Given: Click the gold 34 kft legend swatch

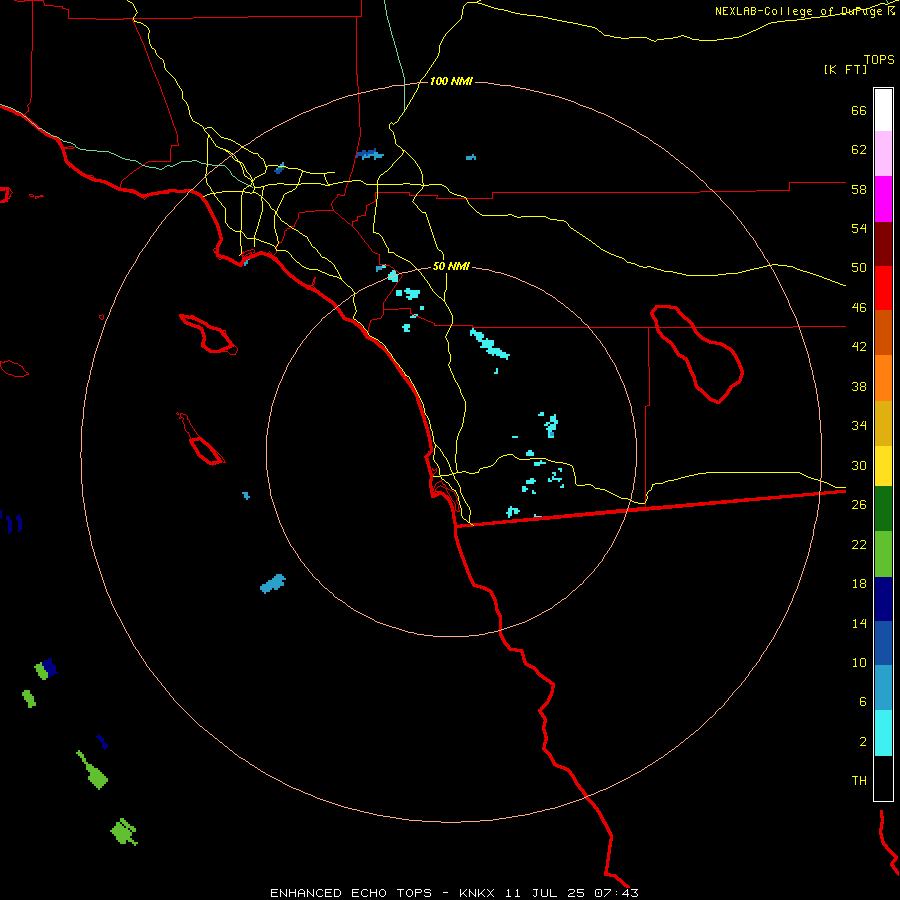Looking at the screenshot, I should coord(883,423).
